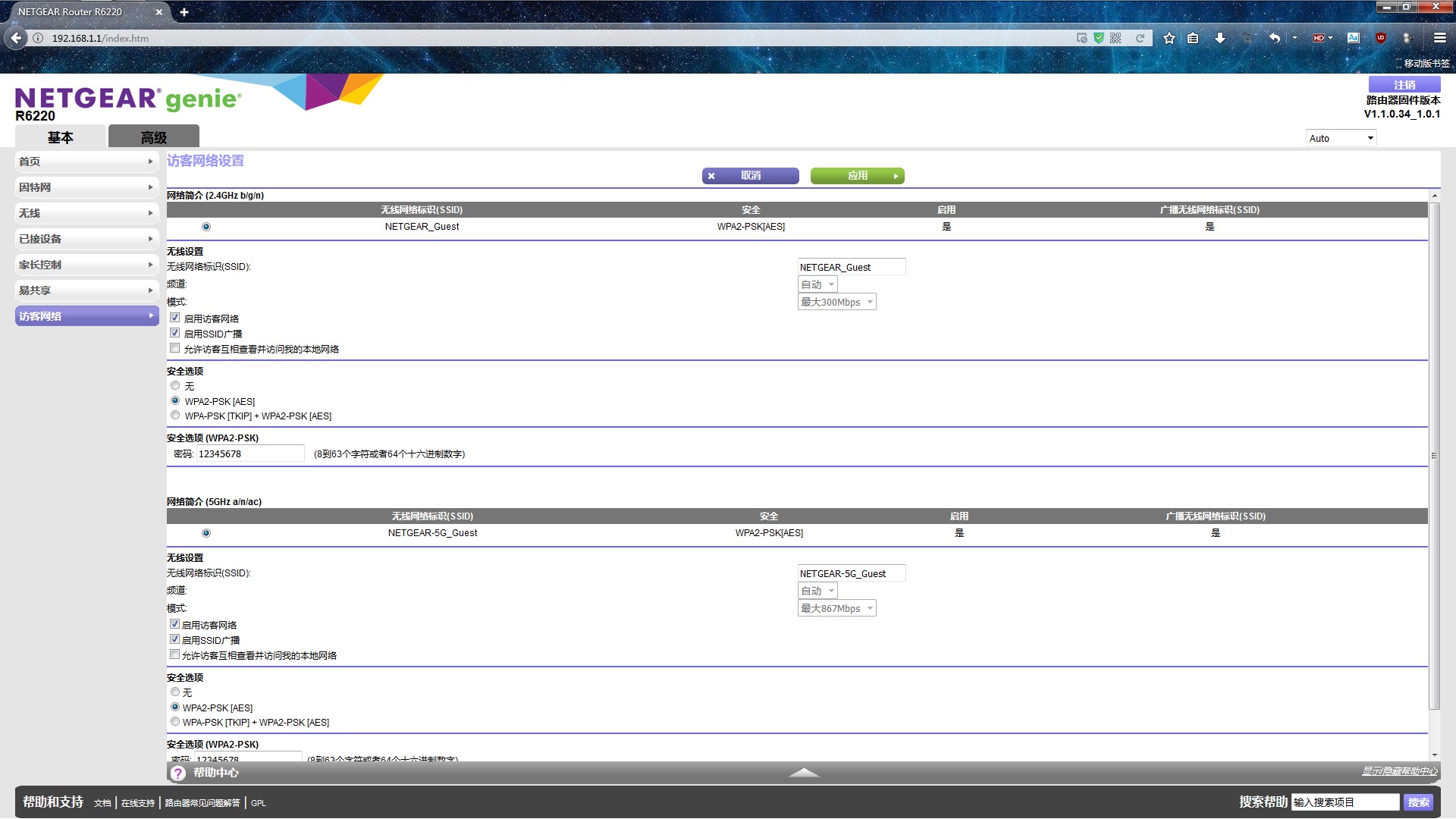This screenshot has height=819, width=1456.
Task: Toggle 2.4GHz 启用SSID广播 checkbox
Action: 175,333
